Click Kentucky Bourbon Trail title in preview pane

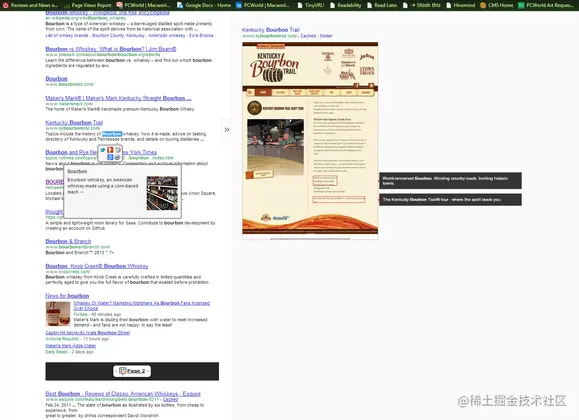[x=271, y=30]
